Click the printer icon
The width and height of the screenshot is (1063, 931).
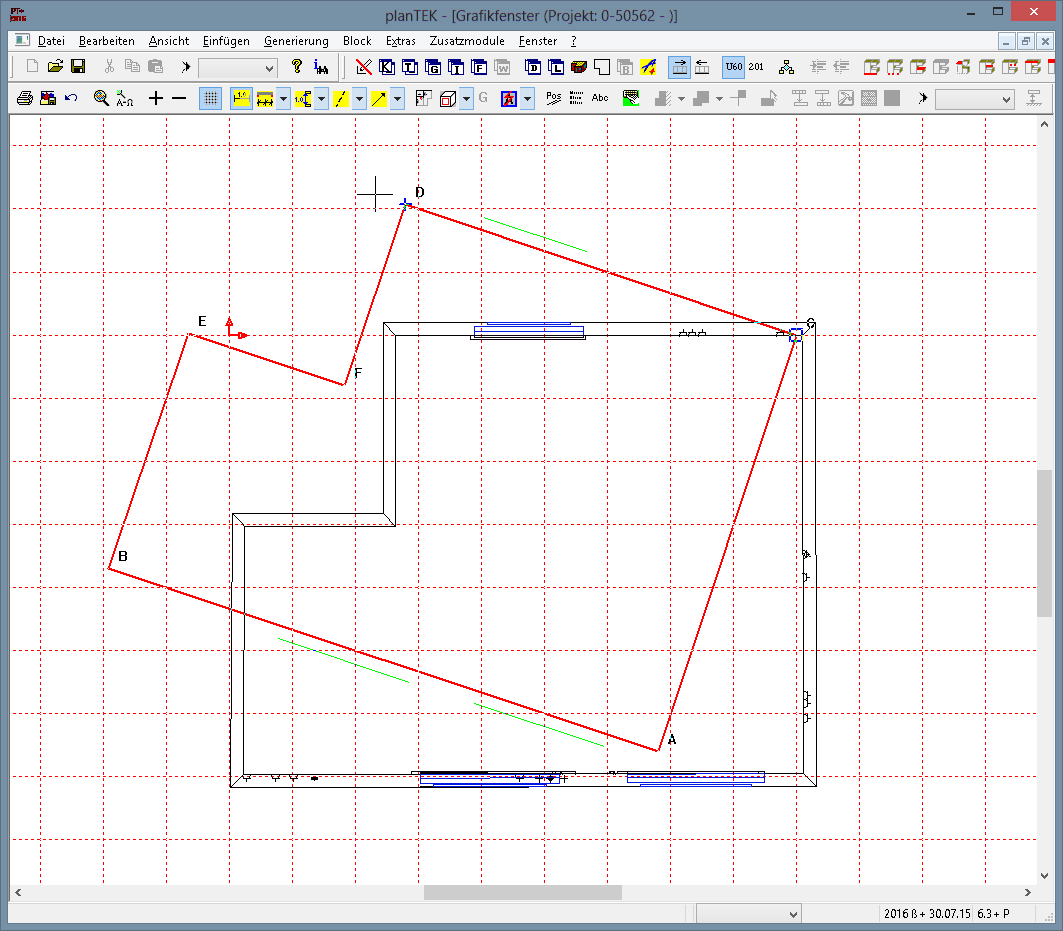(x=25, y=98)
